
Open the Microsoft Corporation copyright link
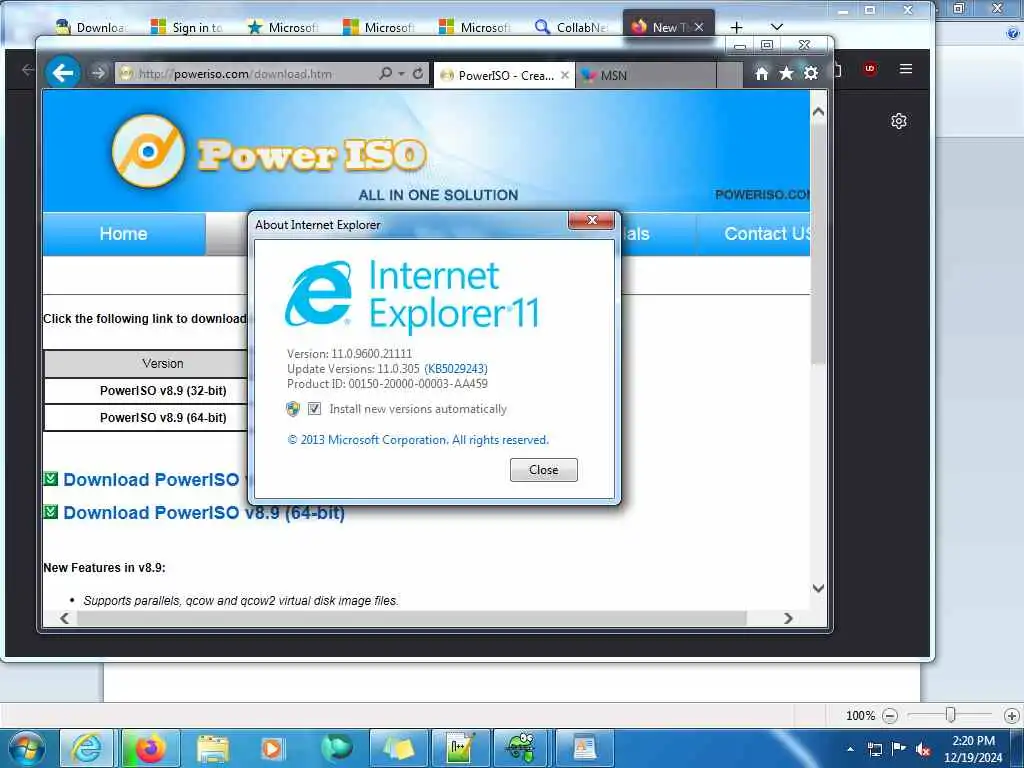[x=418, y=440]
